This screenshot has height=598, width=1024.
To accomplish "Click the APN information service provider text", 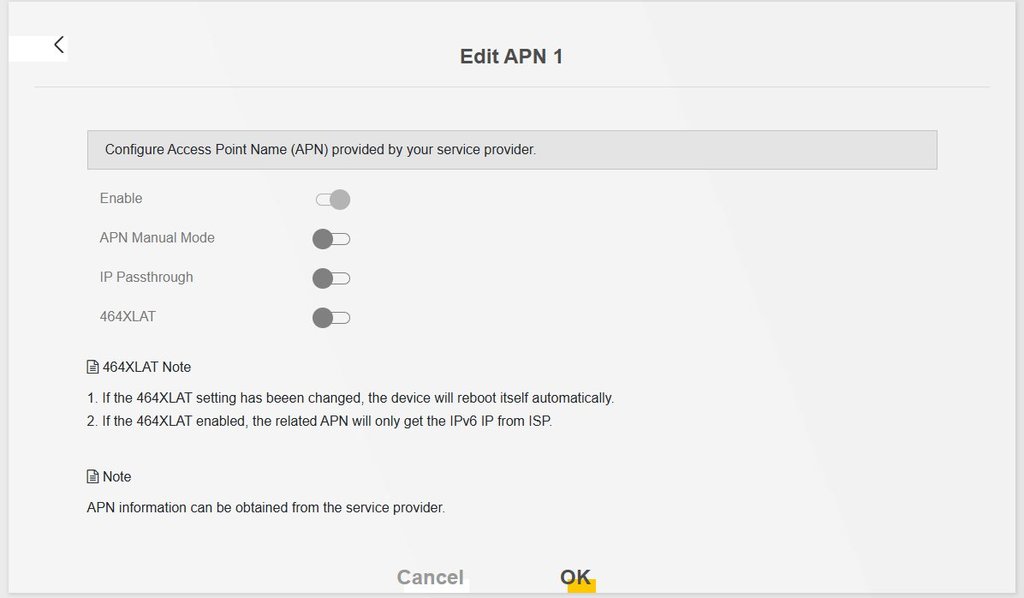I will [265, 508].
